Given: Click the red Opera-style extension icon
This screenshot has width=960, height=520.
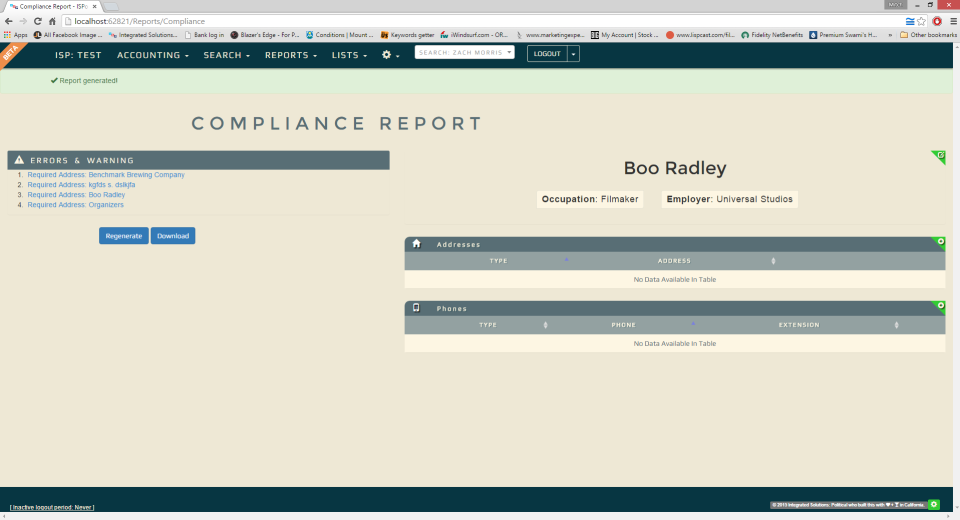Looking at the screenshot, I should point(937,21).
